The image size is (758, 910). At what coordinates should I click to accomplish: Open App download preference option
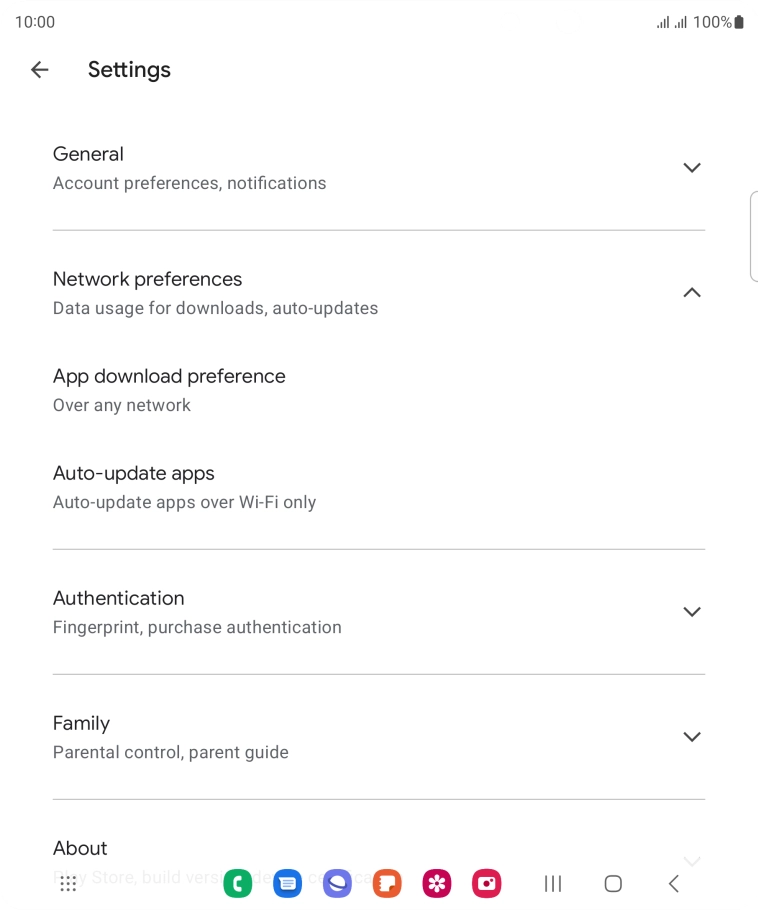pyautogui.click(x=169, y=389)
